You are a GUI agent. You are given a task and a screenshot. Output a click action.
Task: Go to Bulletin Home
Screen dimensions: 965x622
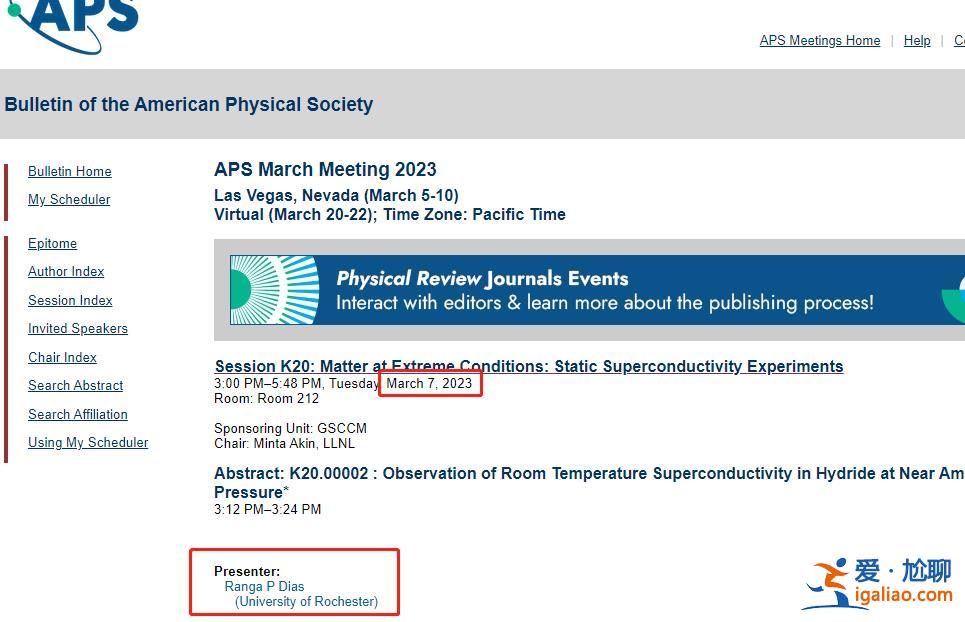point(69,172)
